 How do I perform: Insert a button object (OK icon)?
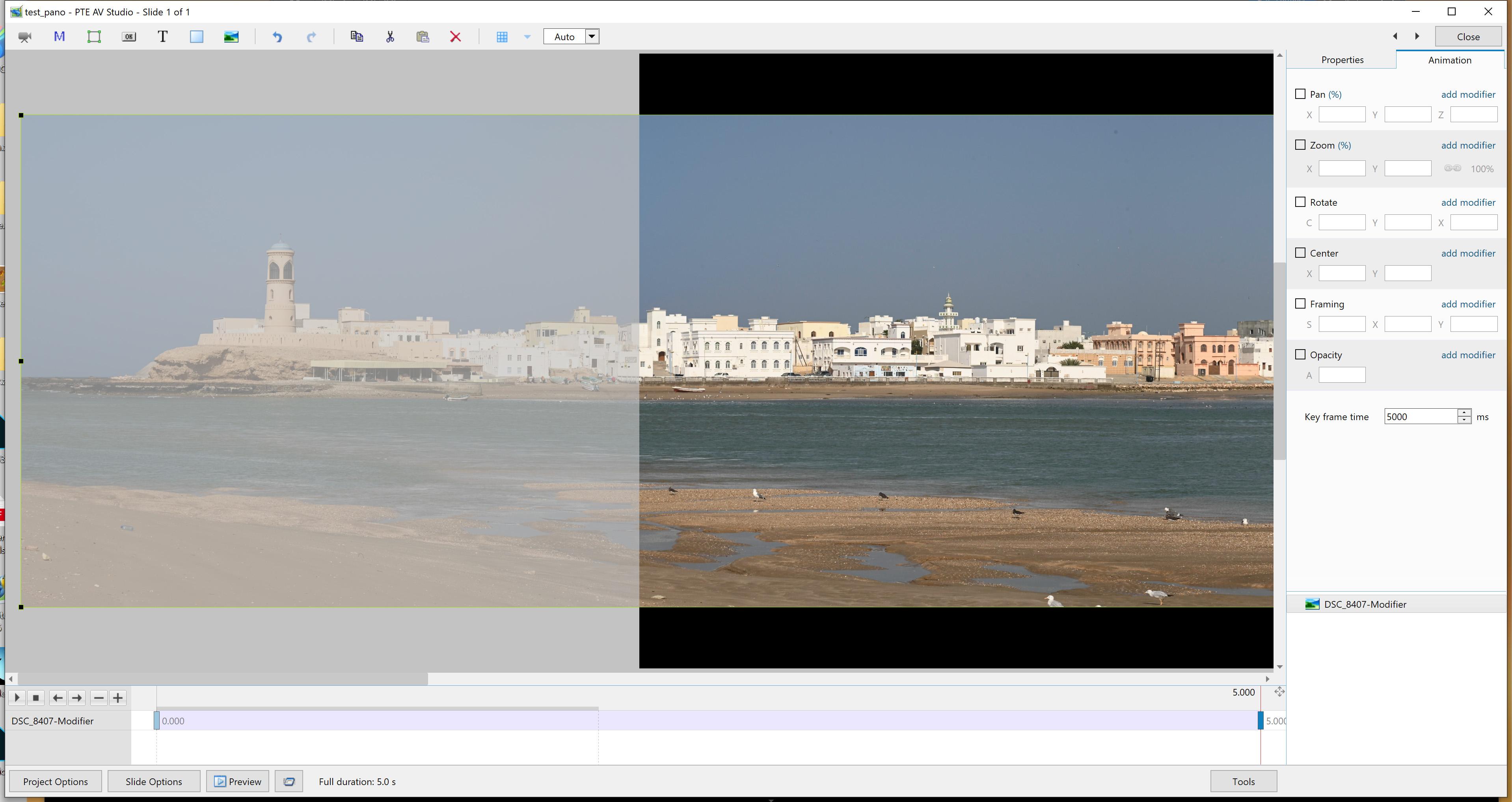click(128, 37)
